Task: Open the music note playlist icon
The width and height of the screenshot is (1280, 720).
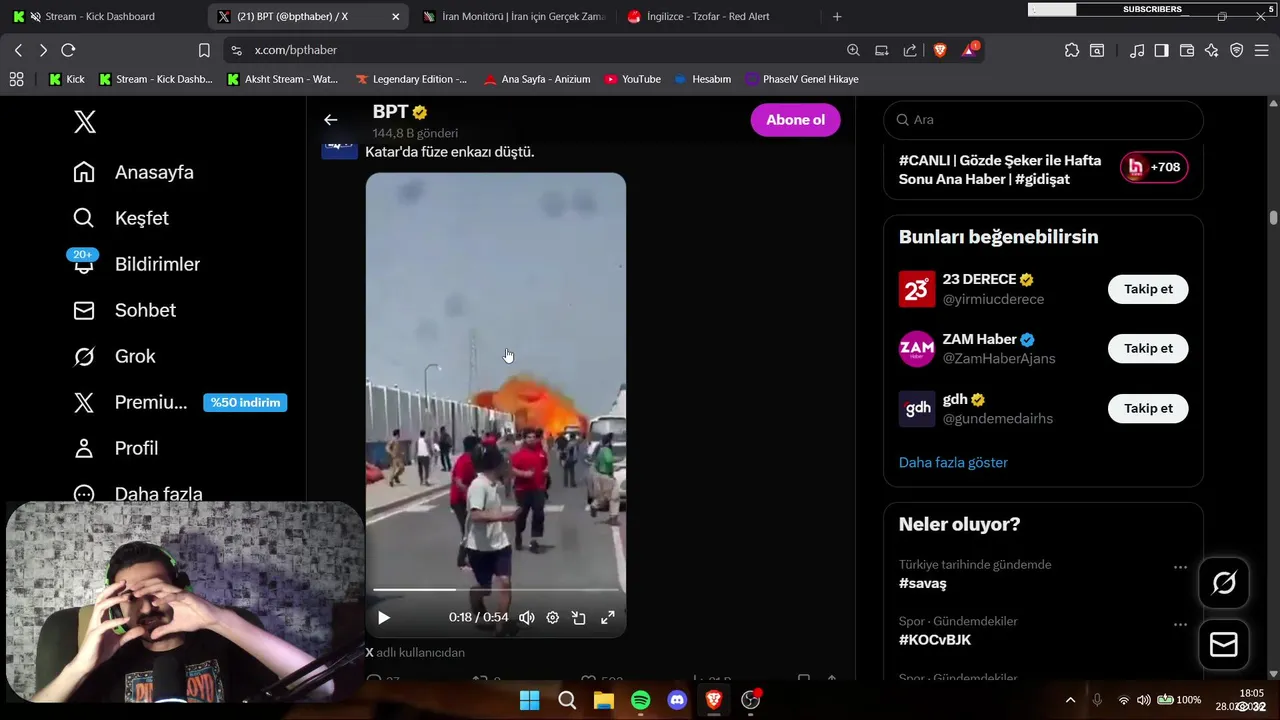Action: (1137, 50)
